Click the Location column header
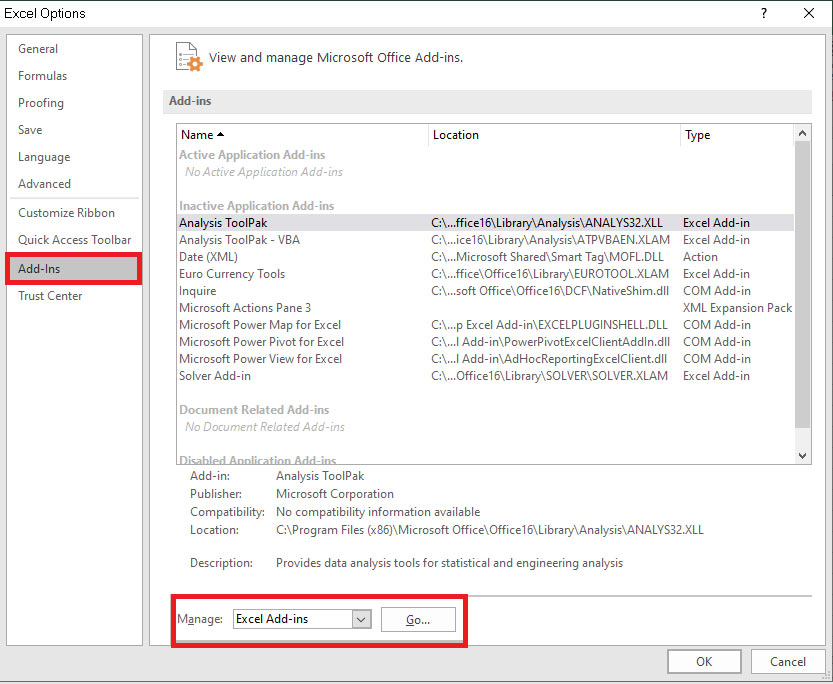The height and width of the screenshot is (684, 833). pyautogui.click(x=455, y=134)
